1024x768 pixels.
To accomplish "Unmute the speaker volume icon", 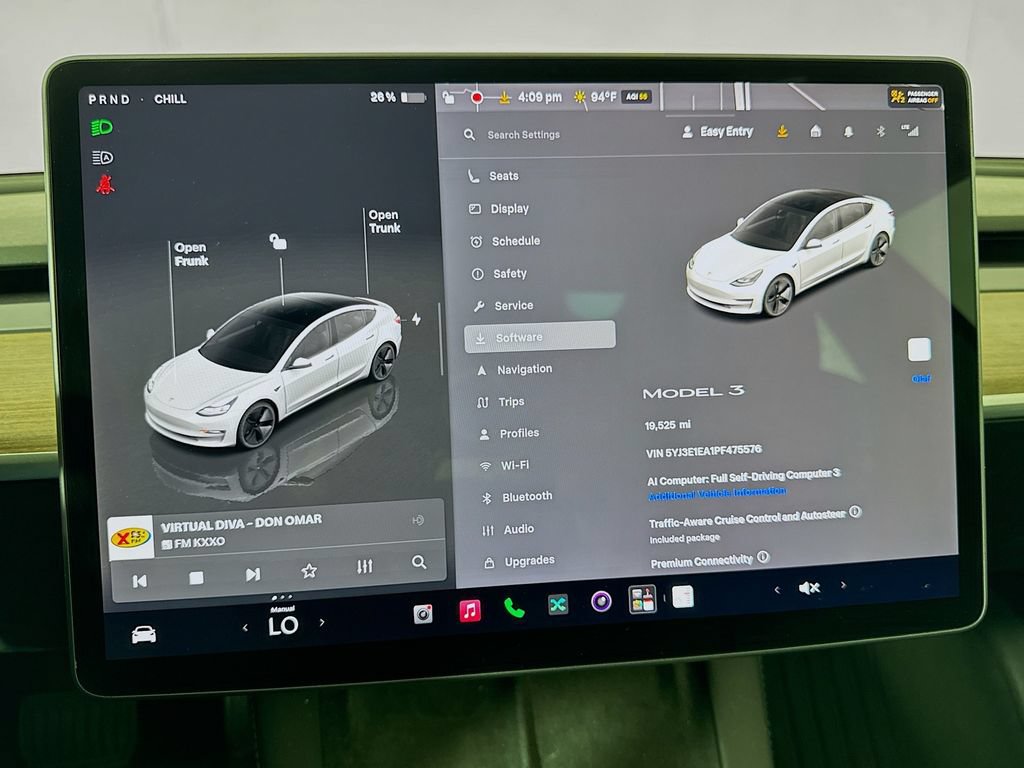I will (x=810, y=588).
